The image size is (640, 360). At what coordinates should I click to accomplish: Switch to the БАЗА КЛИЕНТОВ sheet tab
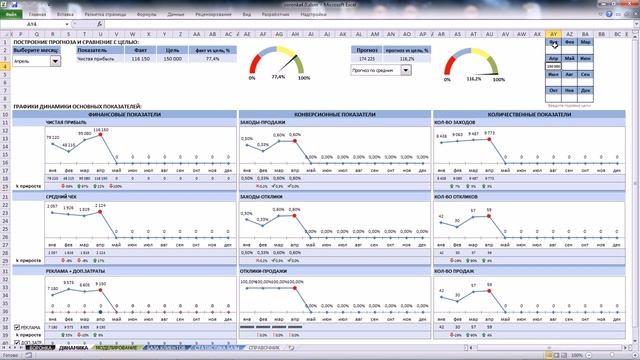click(167, 348)
